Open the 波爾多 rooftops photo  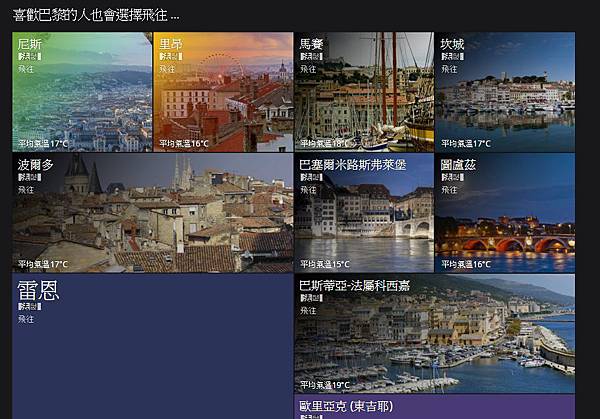(x=153, y=213)
